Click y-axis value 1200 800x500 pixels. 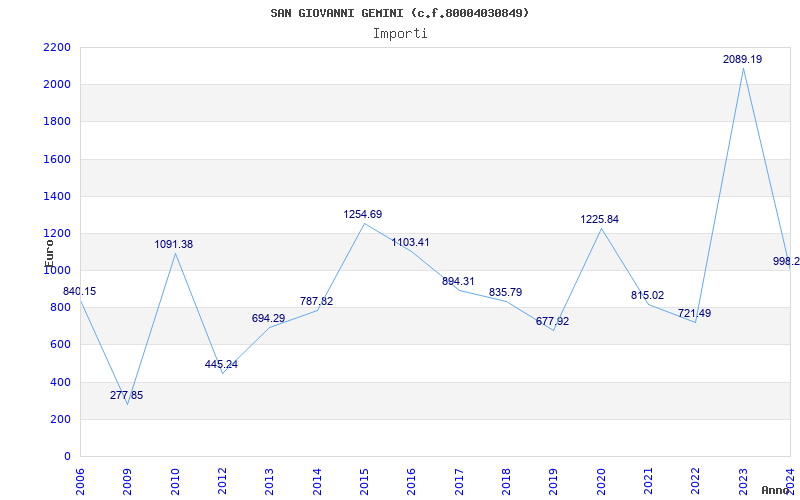(x=57, y=234)
